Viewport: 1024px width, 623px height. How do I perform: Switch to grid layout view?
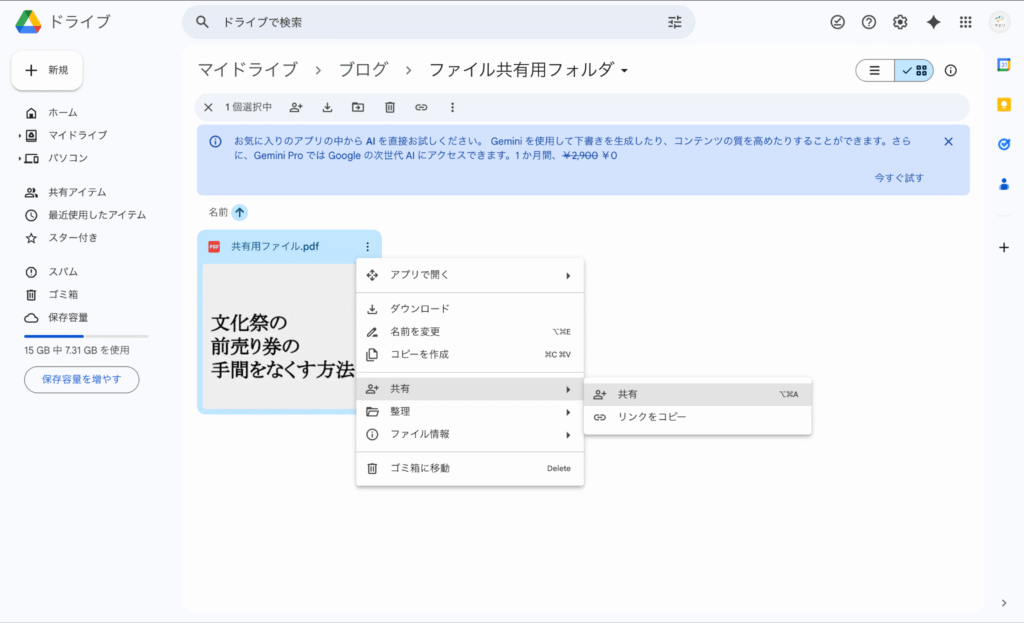tap(914, 70)
